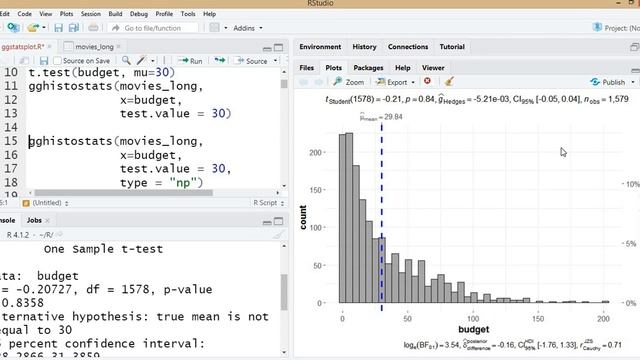Save all open documents

73,28
